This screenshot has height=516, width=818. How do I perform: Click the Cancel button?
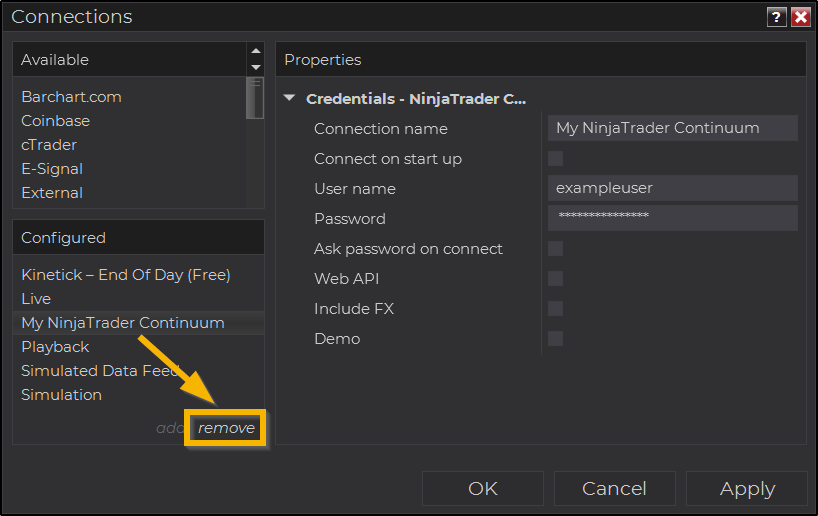(614, 489)
